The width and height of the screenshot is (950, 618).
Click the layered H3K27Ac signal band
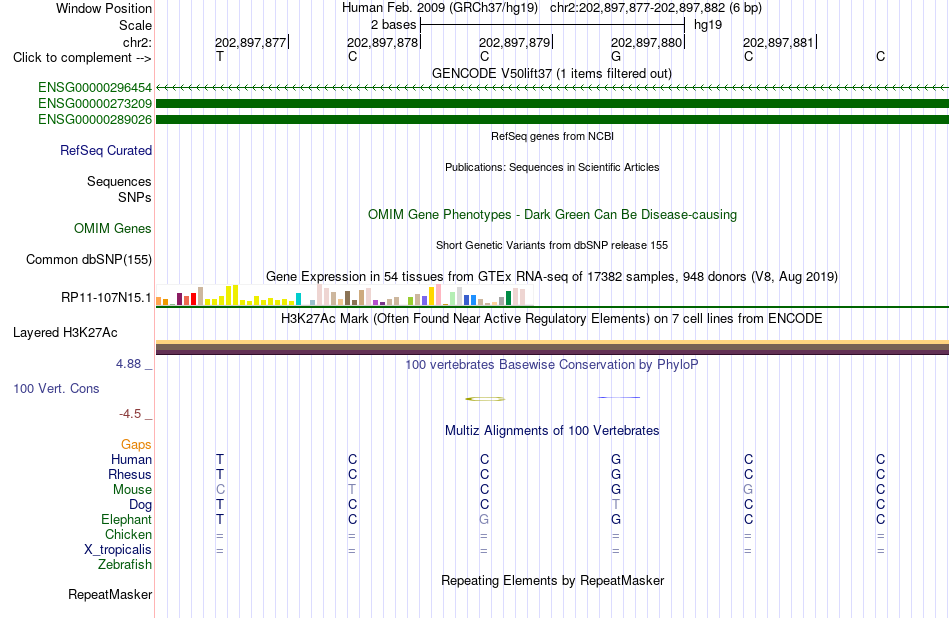(x=552, y=348)
